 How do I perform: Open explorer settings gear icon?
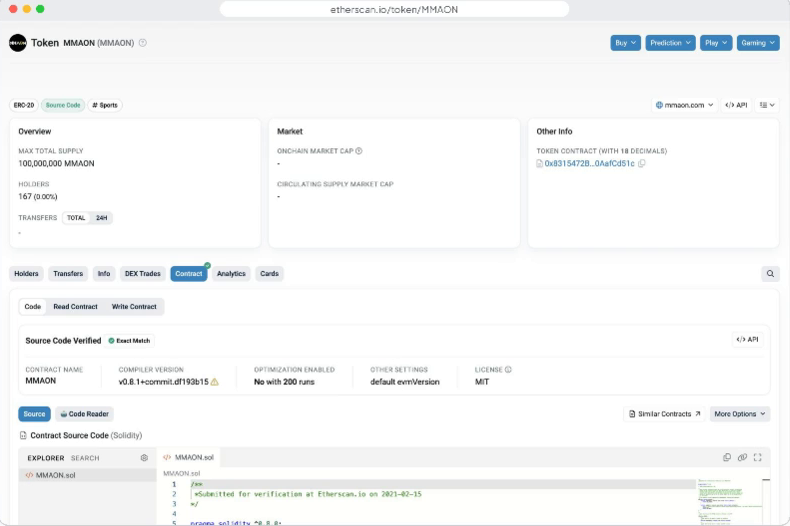pyautogui.click(x=144, y=457)
